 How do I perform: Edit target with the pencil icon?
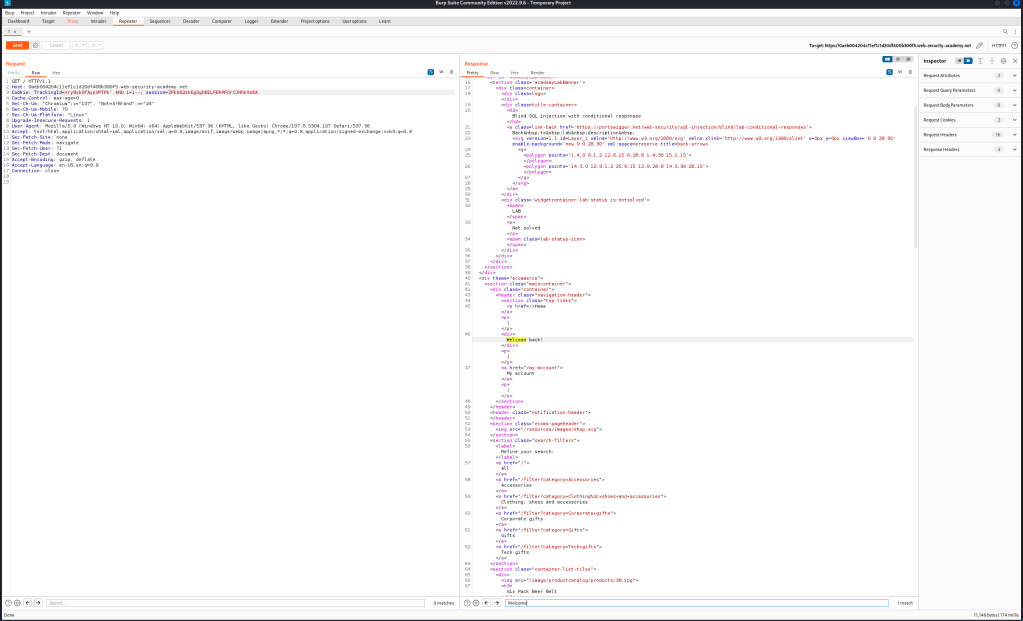tap(980, 45)
